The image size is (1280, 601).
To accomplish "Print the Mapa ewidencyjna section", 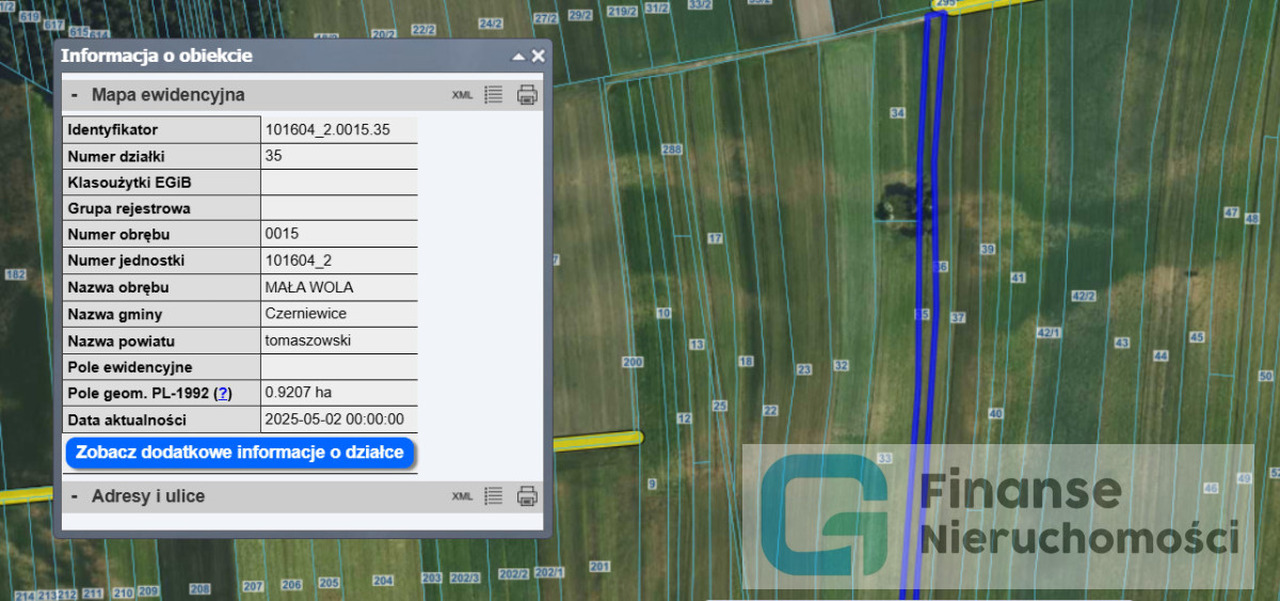I will point(527,95).
